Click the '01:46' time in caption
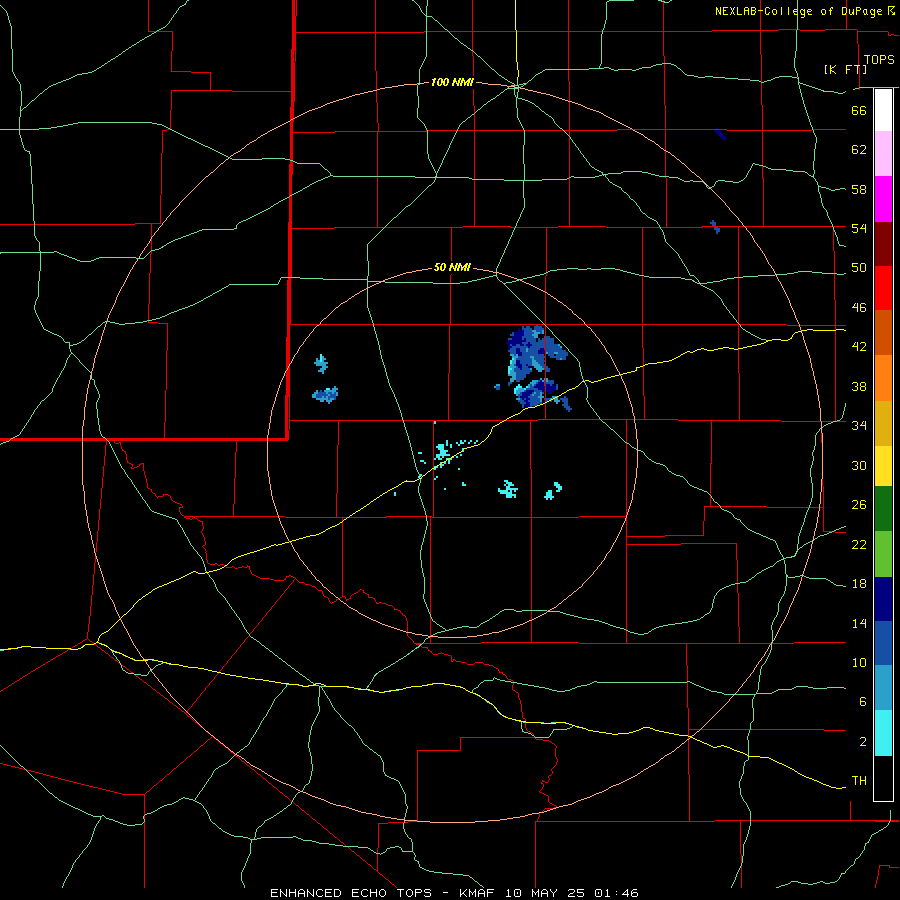 (616, 893)
